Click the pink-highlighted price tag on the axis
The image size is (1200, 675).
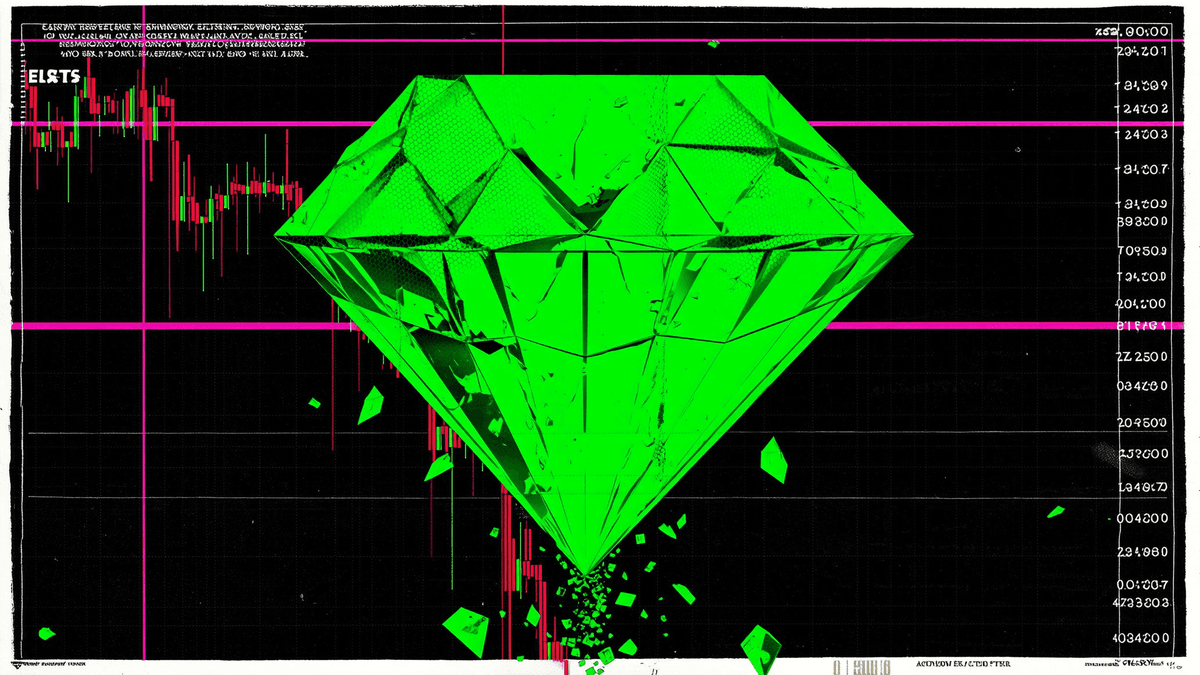1141,326
